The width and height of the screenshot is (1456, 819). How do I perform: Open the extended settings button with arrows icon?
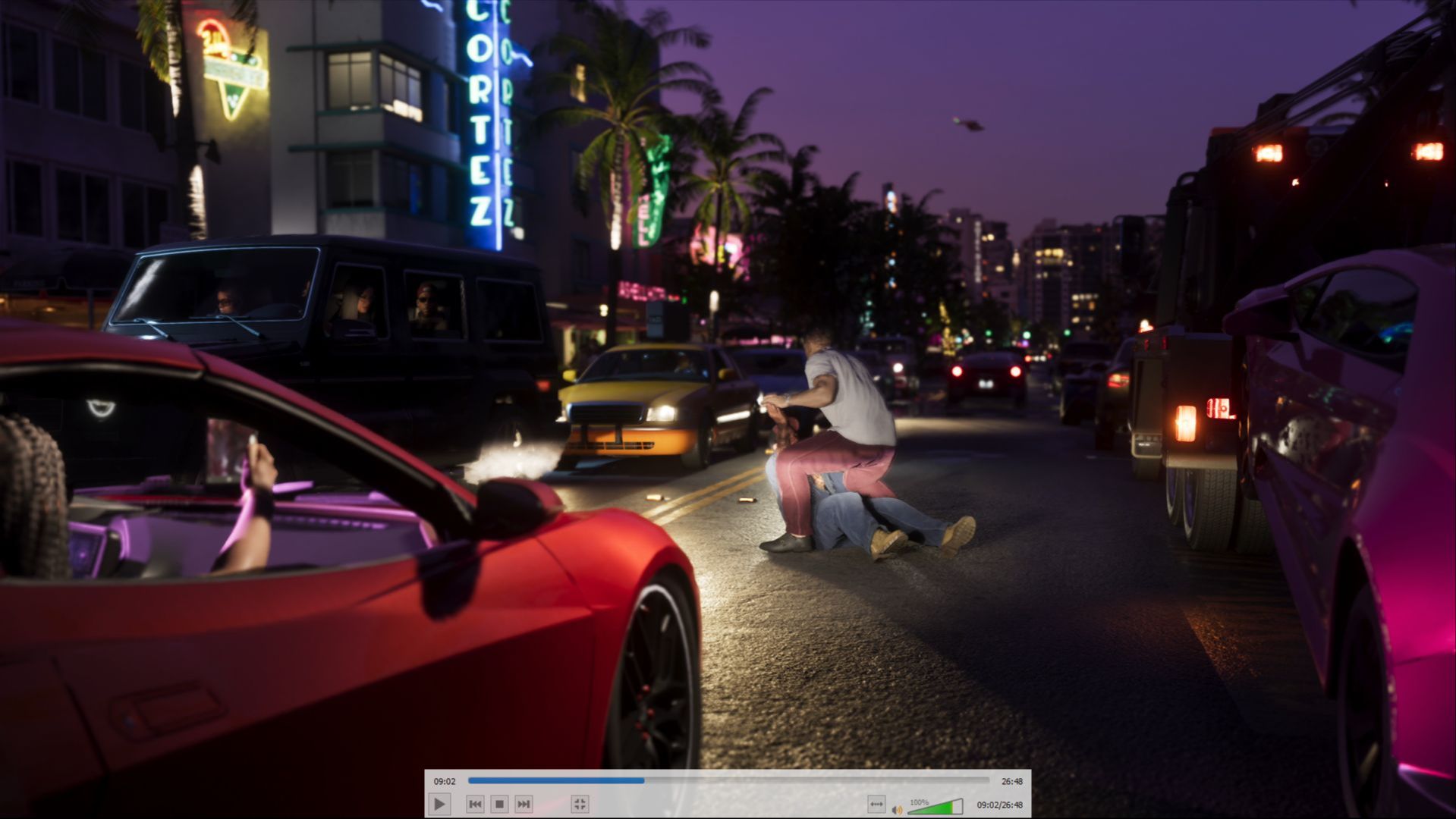876,804
